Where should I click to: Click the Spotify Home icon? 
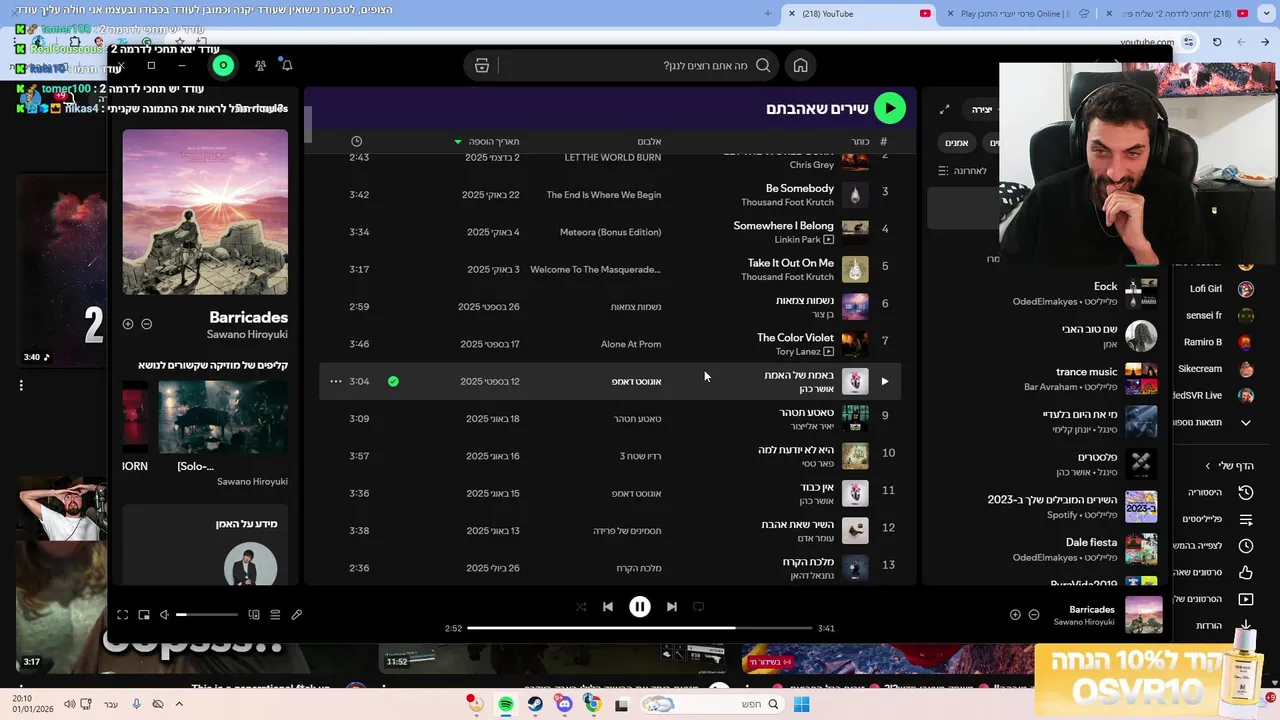coord(800,65)
